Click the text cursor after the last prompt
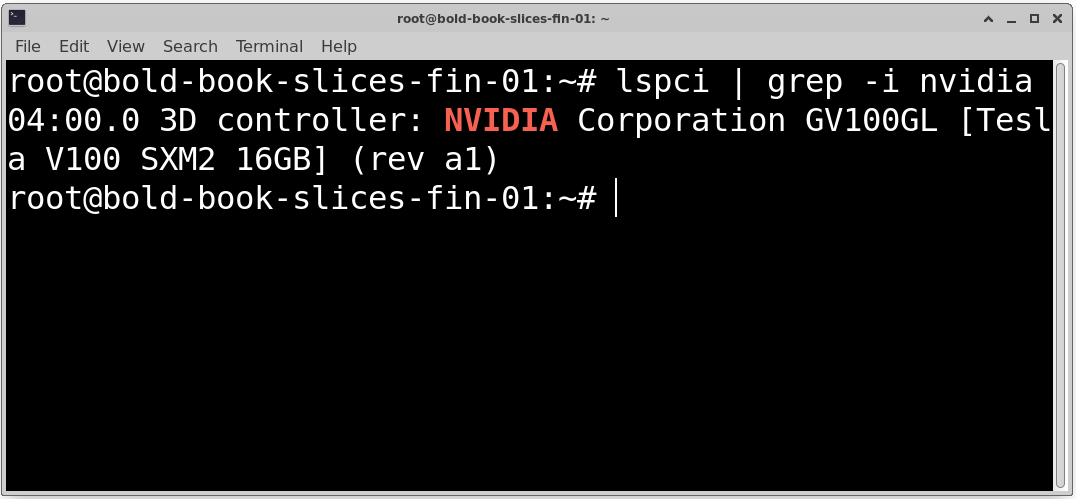This screenshot has width=1076, height=499. click(x=616, y=198)
